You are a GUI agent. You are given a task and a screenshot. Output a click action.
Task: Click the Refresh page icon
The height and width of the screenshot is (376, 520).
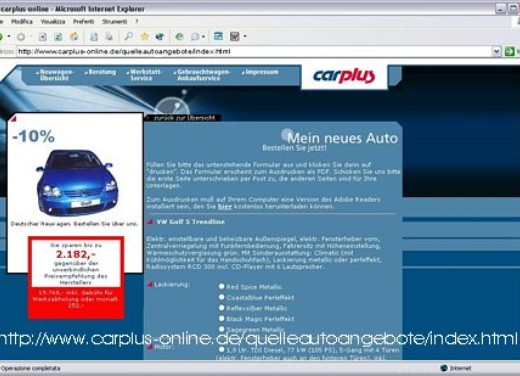58,37
